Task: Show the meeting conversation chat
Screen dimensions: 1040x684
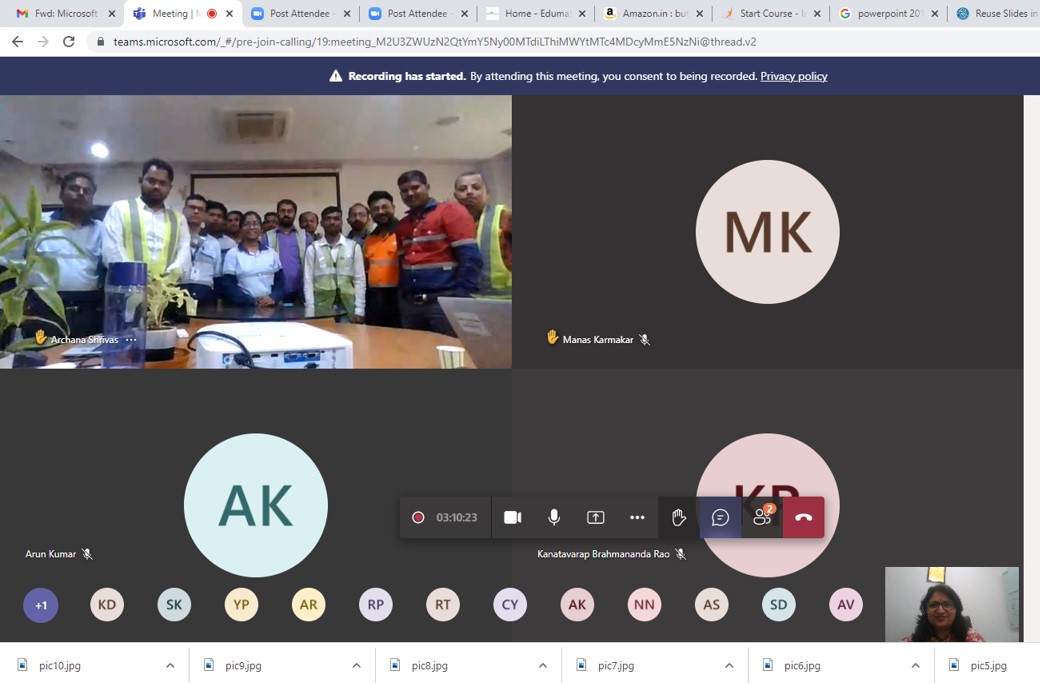Action: (x=720, y=517)
